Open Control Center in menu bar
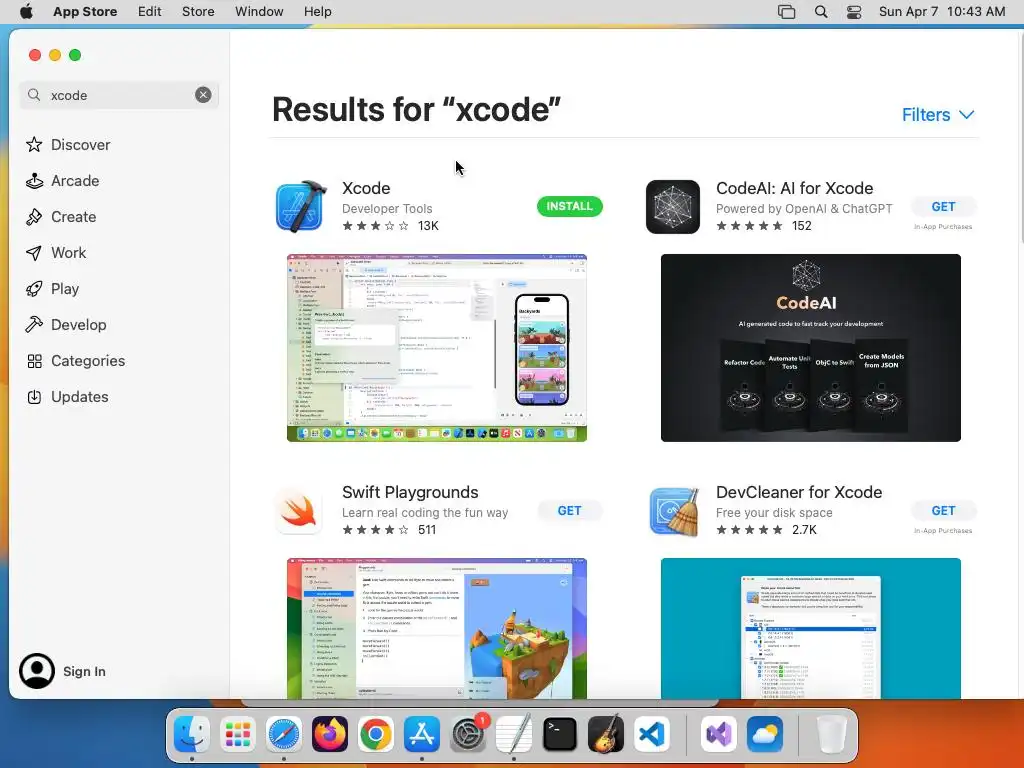 [x=854, y=12]
